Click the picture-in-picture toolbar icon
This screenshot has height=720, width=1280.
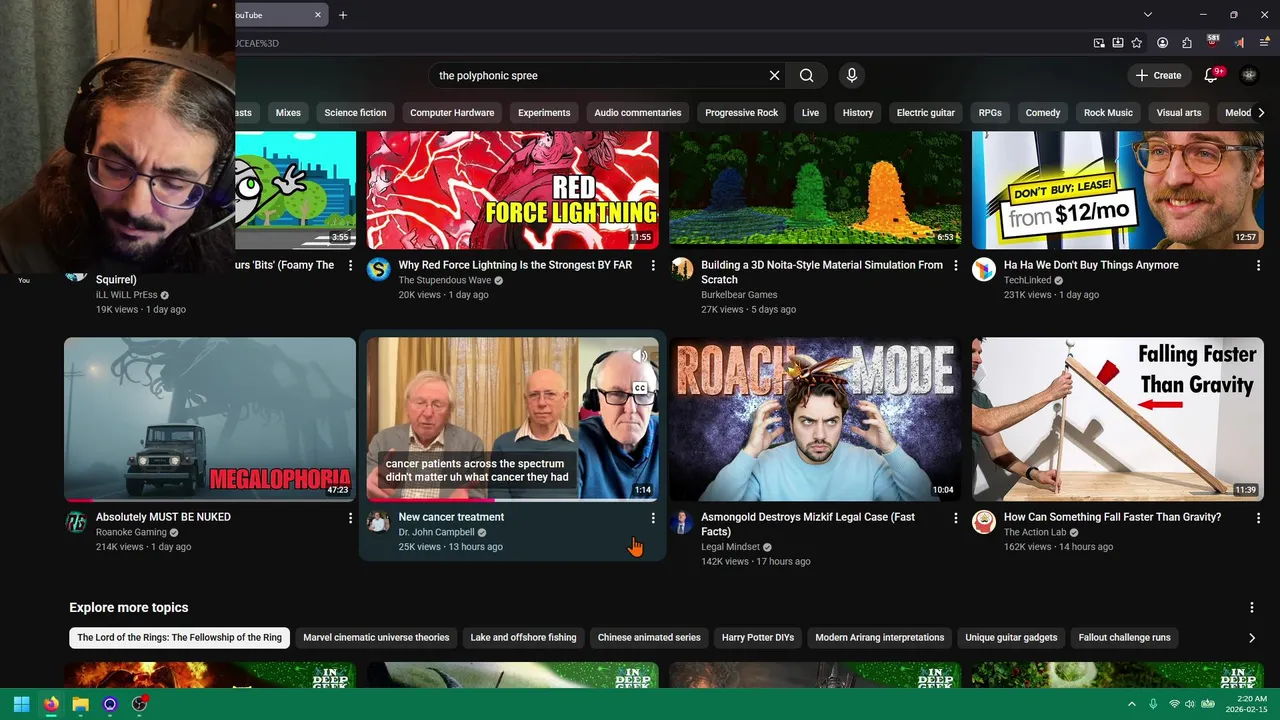point(1099,43)
